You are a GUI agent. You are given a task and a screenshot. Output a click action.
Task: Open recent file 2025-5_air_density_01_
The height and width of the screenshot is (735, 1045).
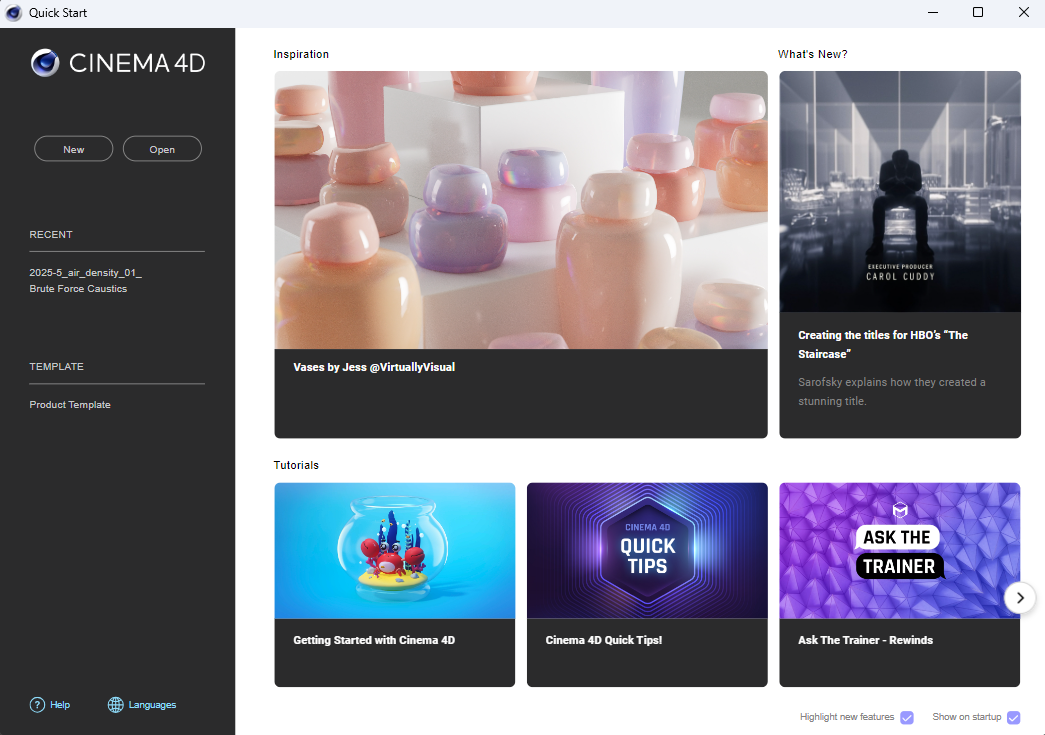85,273
